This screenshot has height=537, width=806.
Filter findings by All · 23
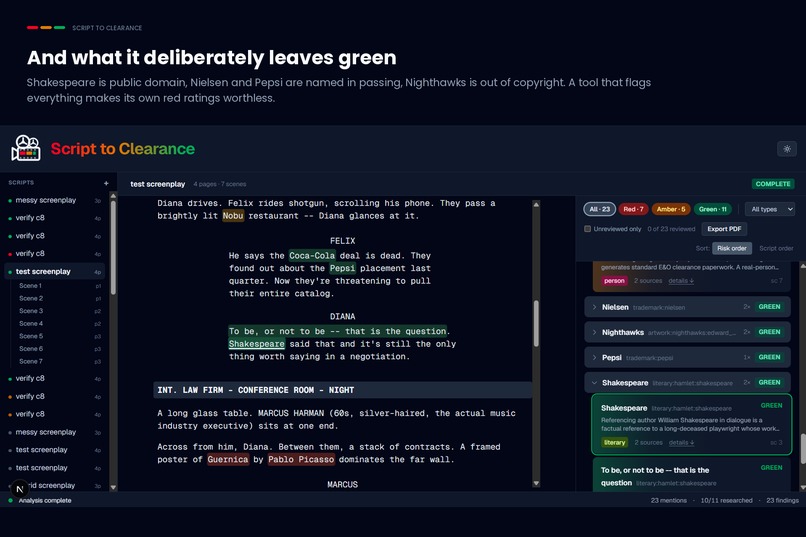(599, 209)
